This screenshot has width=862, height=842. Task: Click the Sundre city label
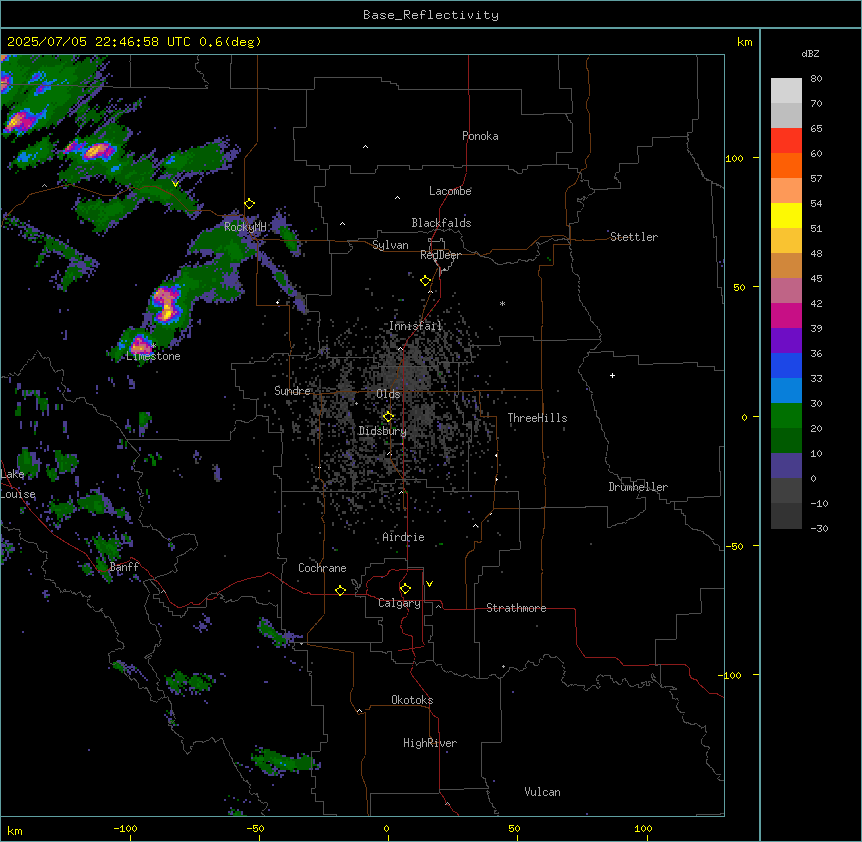292,391
